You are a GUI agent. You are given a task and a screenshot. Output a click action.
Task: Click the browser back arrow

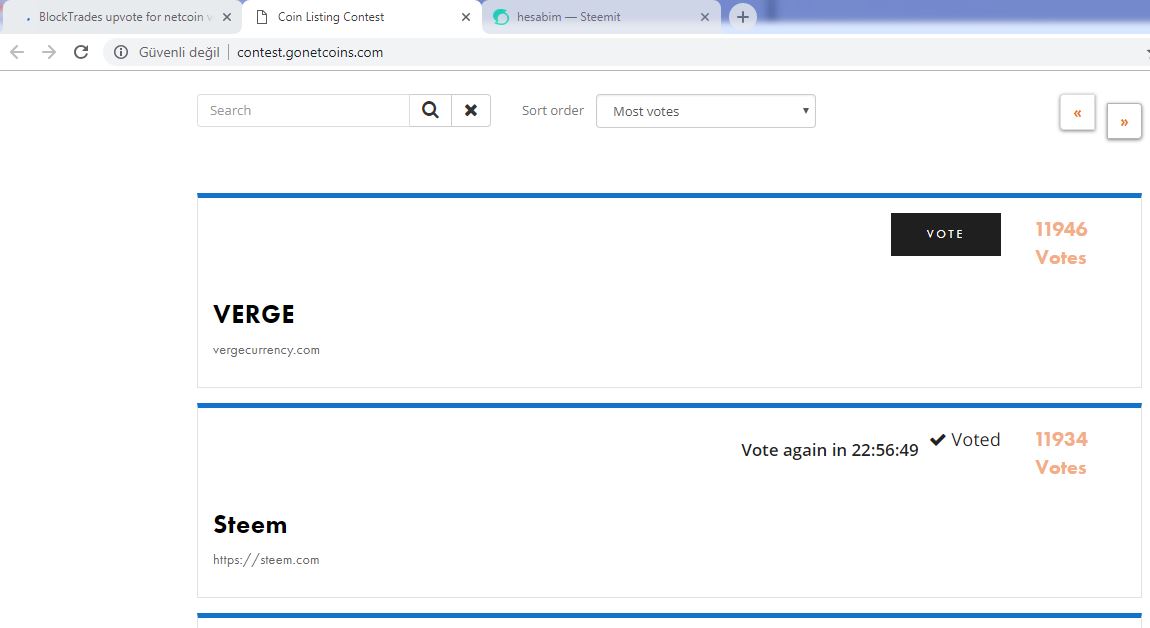[x=17, y=52]
